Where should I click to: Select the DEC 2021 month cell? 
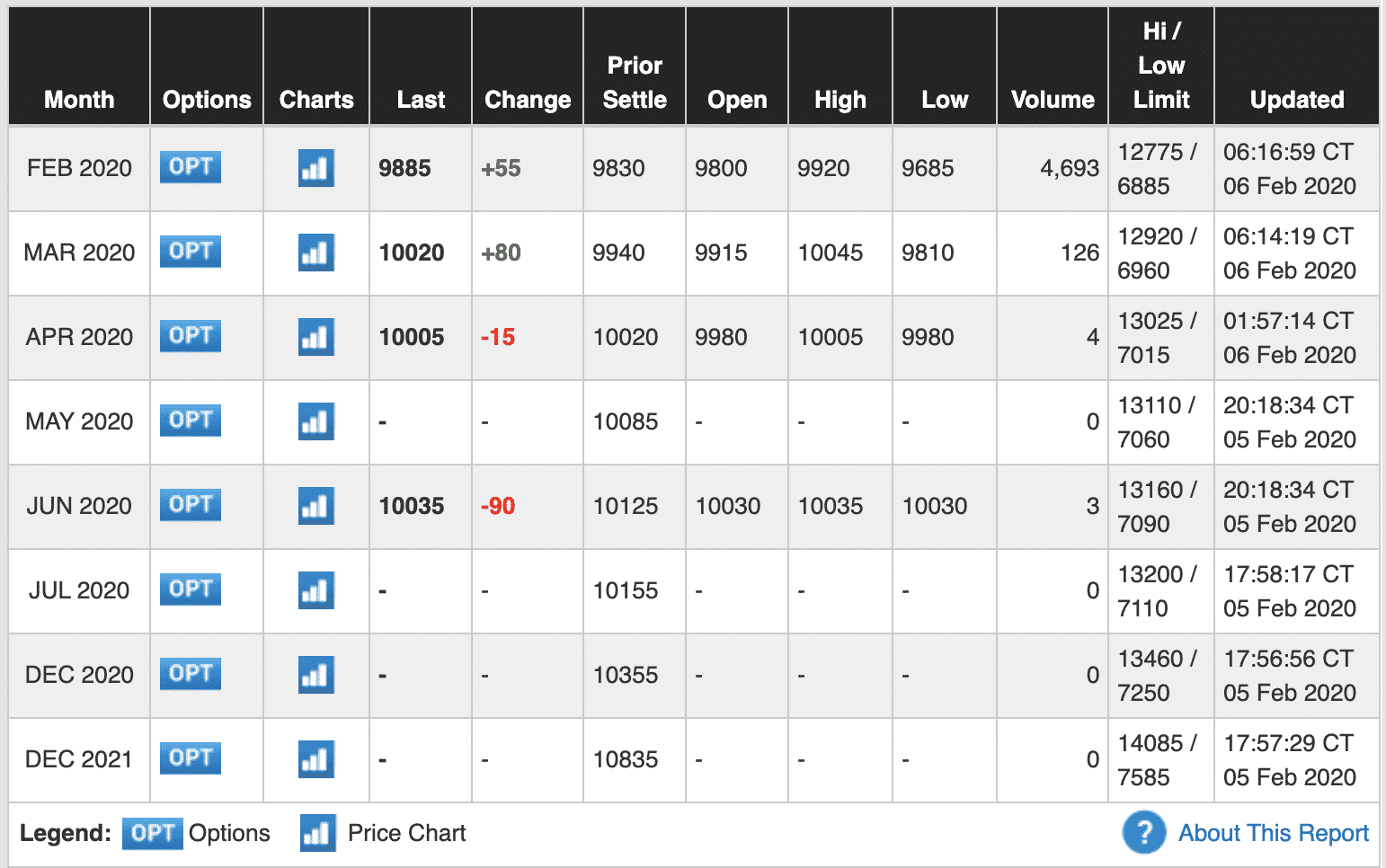[79, 759]
